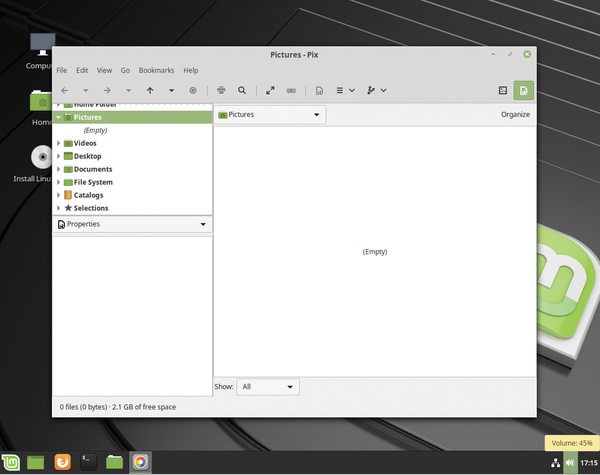The image size is (600, 475).
Task: Open the tools wrench dropdown
Action: (x=377, y=90)
